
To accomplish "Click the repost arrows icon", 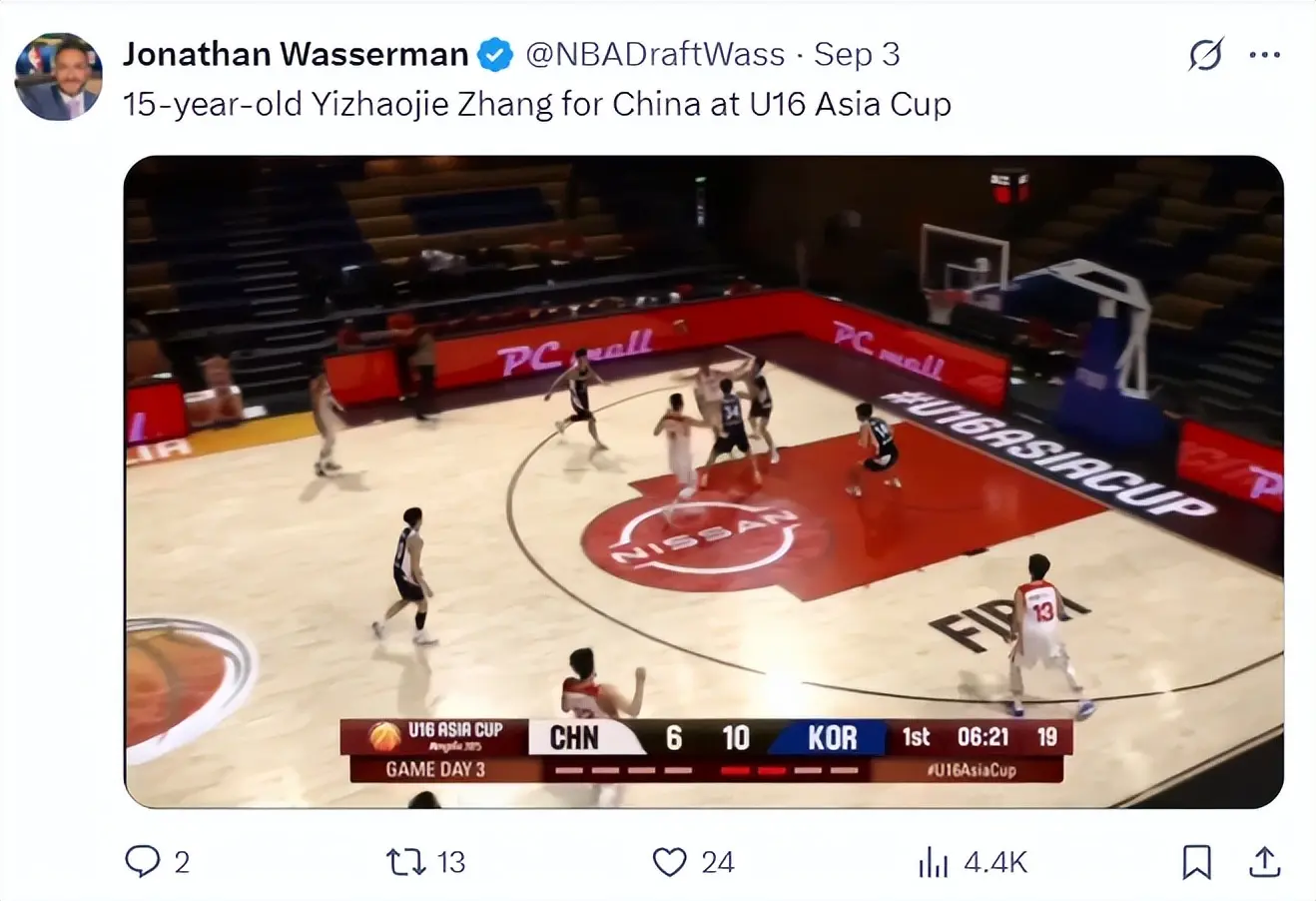I will (x=405, y=861).
